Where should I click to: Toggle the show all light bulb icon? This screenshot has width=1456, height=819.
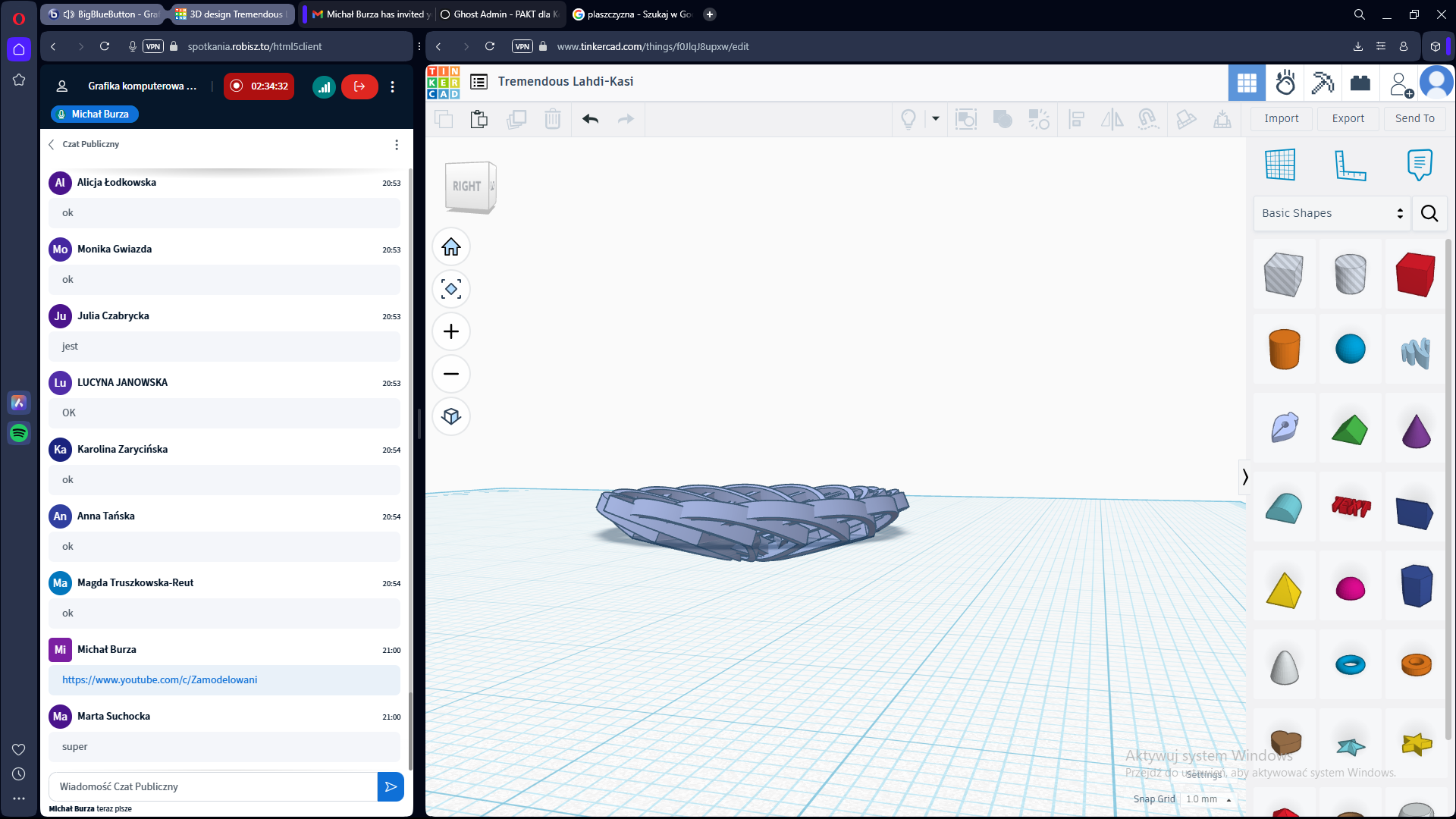point(908,119)
